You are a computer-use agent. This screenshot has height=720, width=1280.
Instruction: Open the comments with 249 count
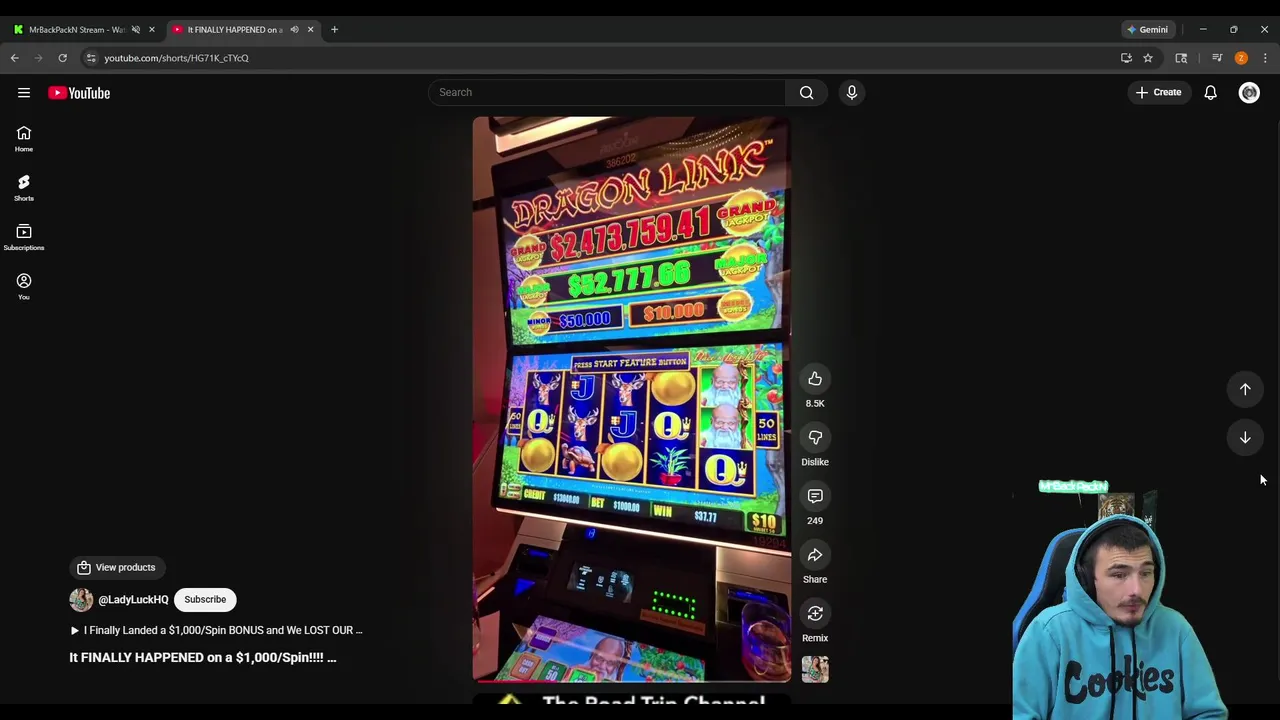[815, 496]
